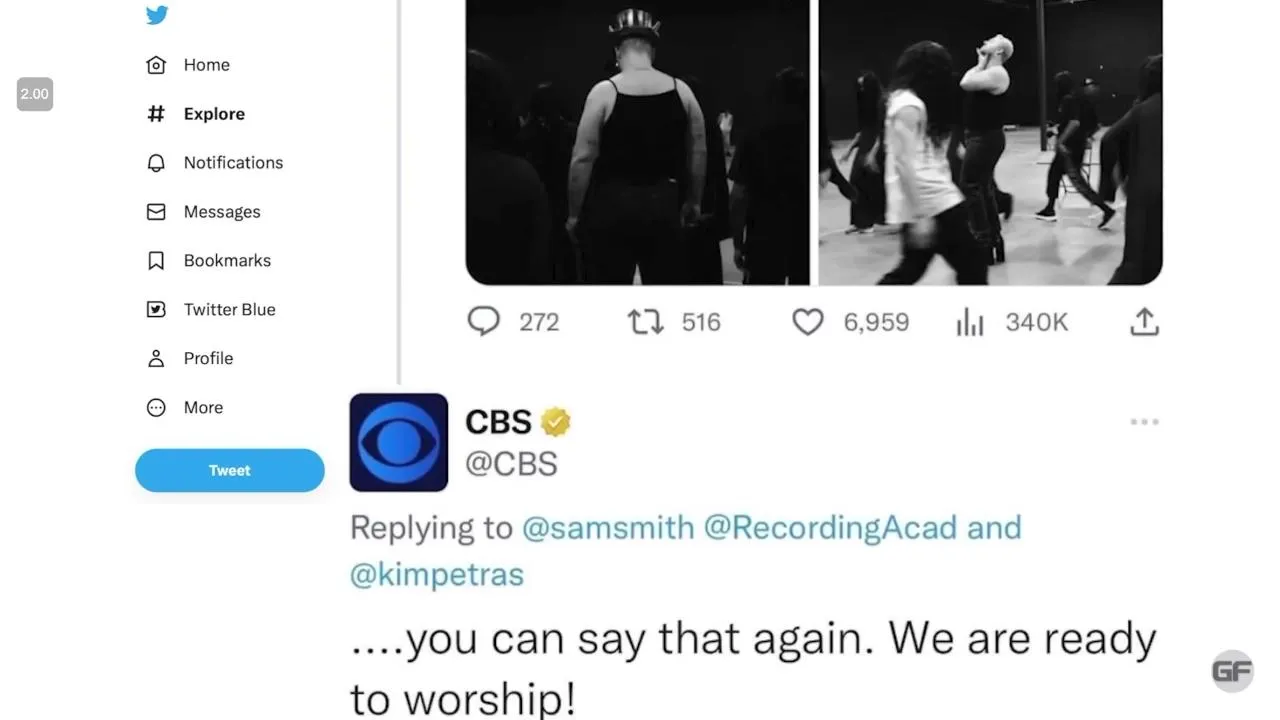Image resolution: width=1280 pixels, height=720 pixels.
Task: Like the tweet with heart icon
Action: pos(808,322)
